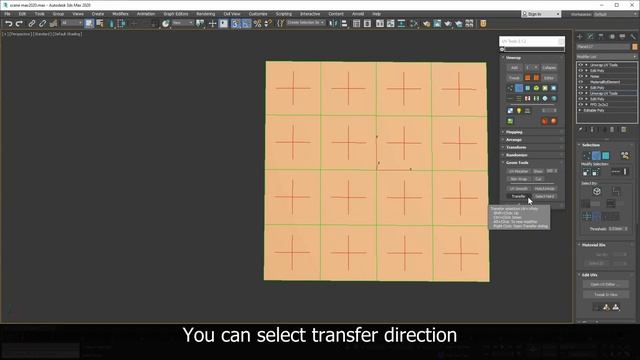Open the Scripting menu
The height and width of the screenshot is (360, 640).
(x=284, y=14)
